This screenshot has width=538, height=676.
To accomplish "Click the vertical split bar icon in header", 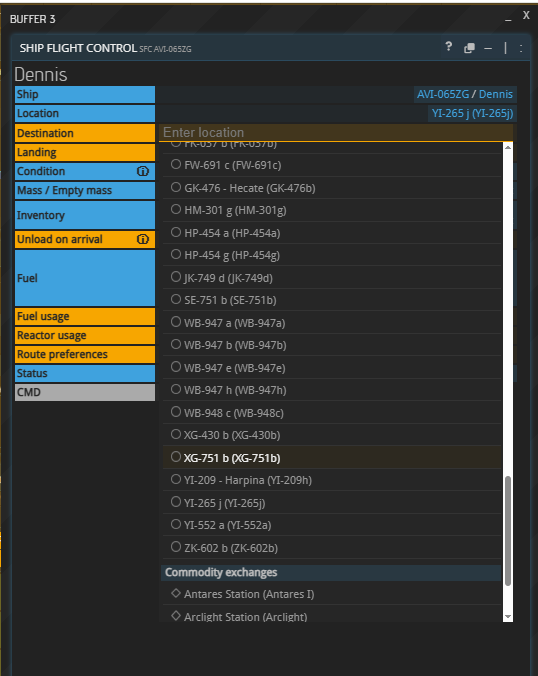I will pos(505,48).
